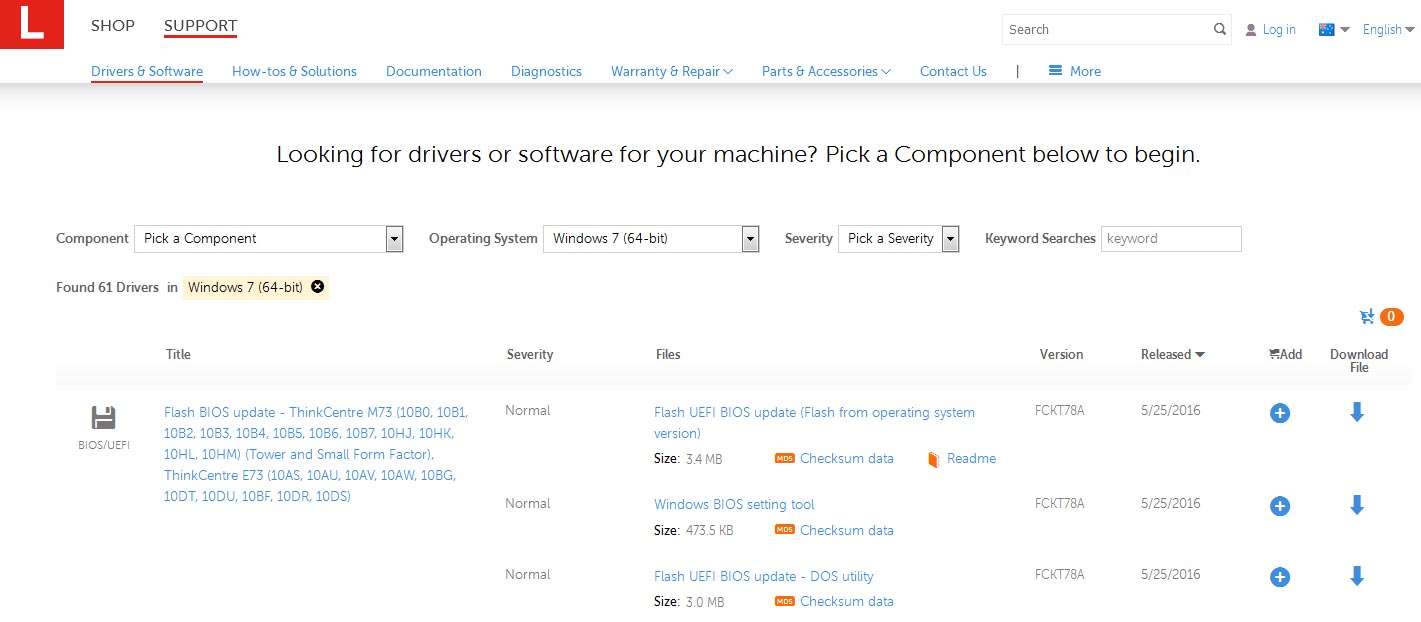Click the FCKT78A version of Windows BIOS setting tool
Screen dimensions: 1421x622
1060,504
